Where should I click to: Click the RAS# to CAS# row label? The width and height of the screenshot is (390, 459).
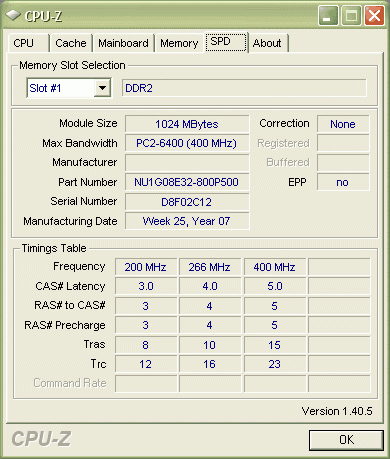coord(70,305)
